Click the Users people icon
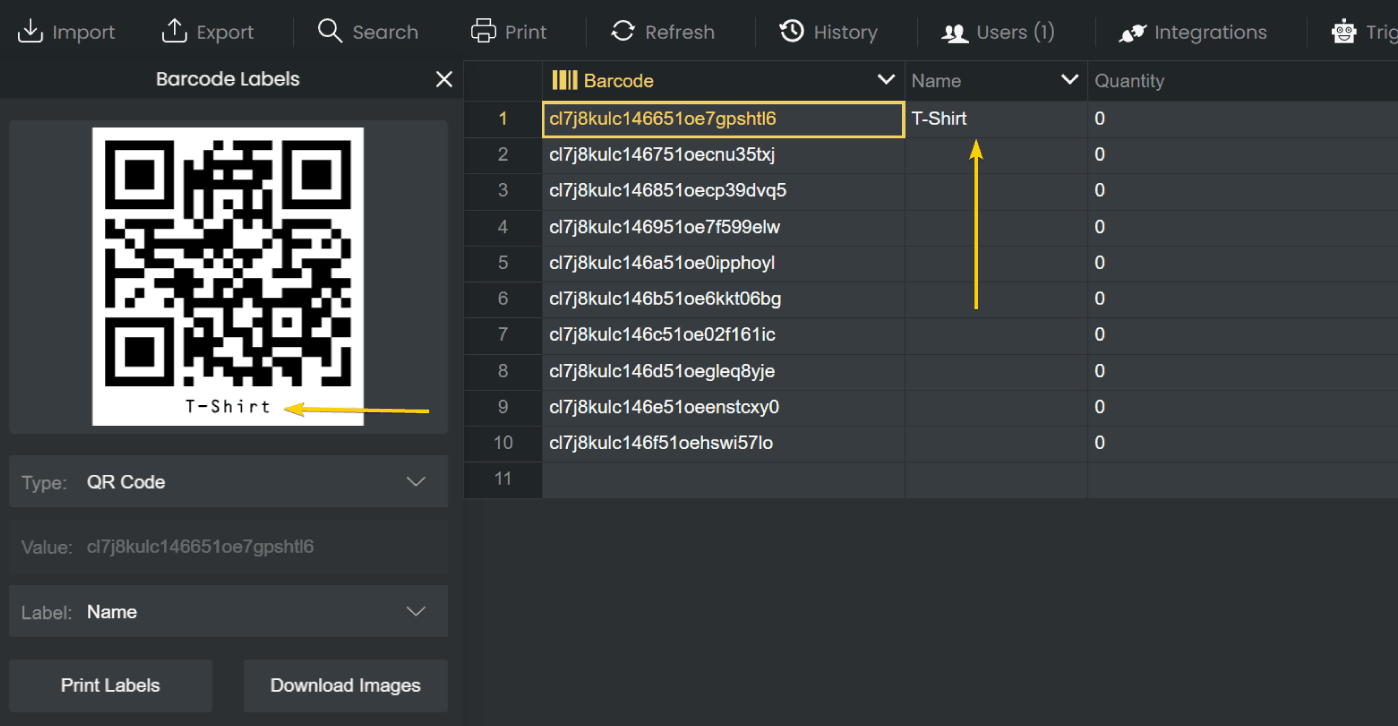Image resolution: width=1398 pixels, height=726 pixels. click(955, 33)
